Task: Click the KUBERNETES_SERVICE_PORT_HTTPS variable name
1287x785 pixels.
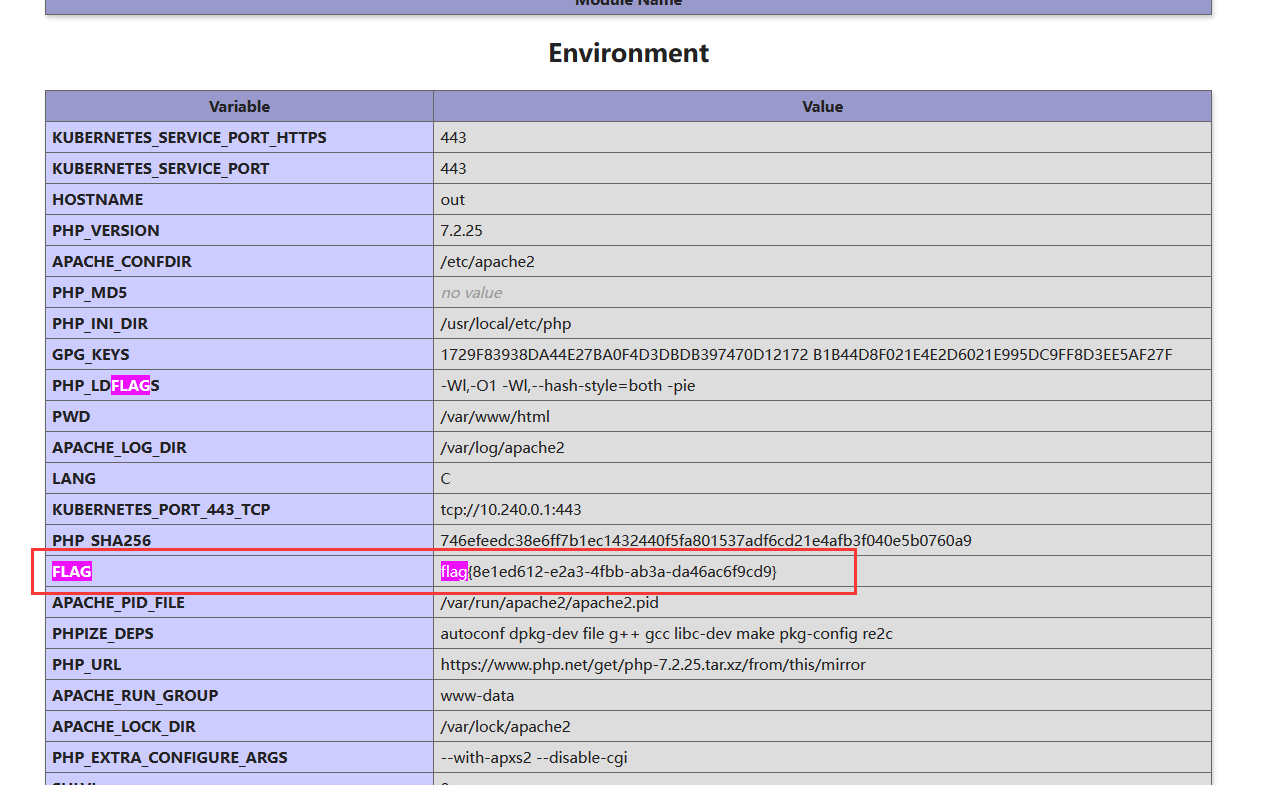Action: 189,137
